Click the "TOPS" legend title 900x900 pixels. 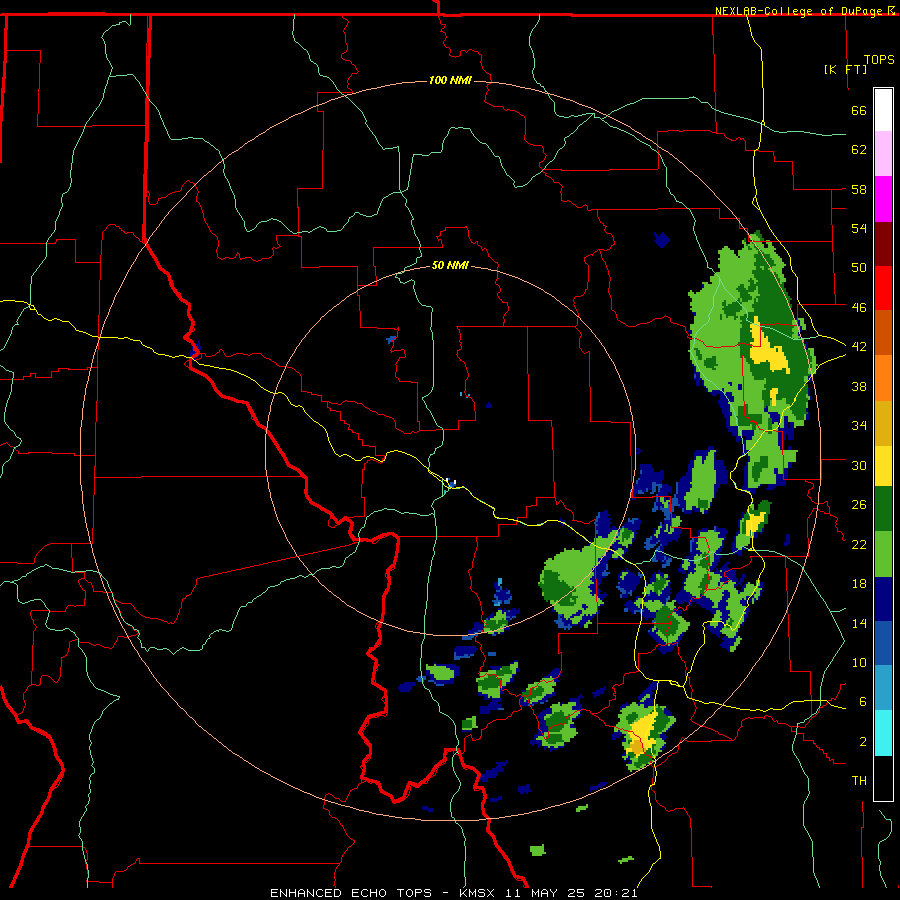tap(879, 60)
